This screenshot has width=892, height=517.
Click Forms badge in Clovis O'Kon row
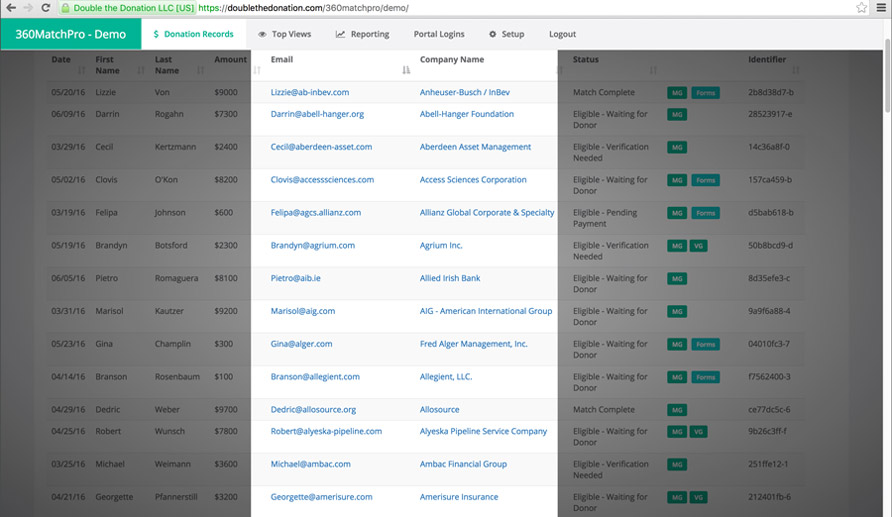pos(705,180)
